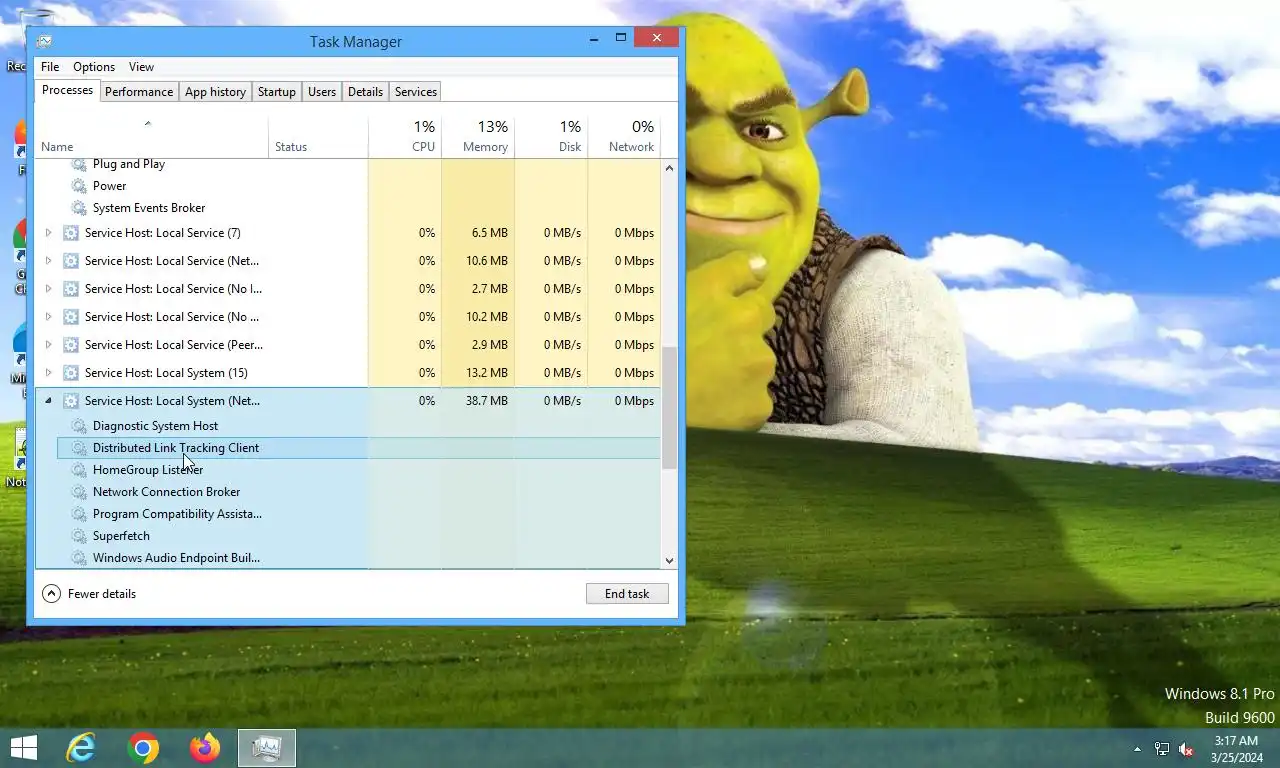Select Distributed Link Tracking Client service
This screenshot has width=1280, height=768.
tap(359, 448)
